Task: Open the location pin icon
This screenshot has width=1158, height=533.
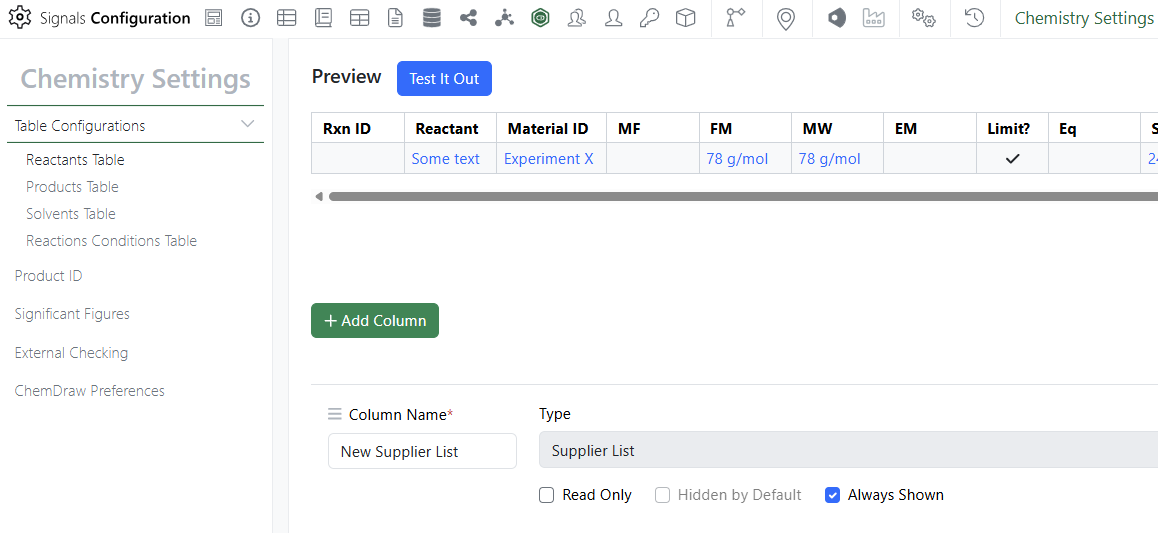Action: click(786, 18)
